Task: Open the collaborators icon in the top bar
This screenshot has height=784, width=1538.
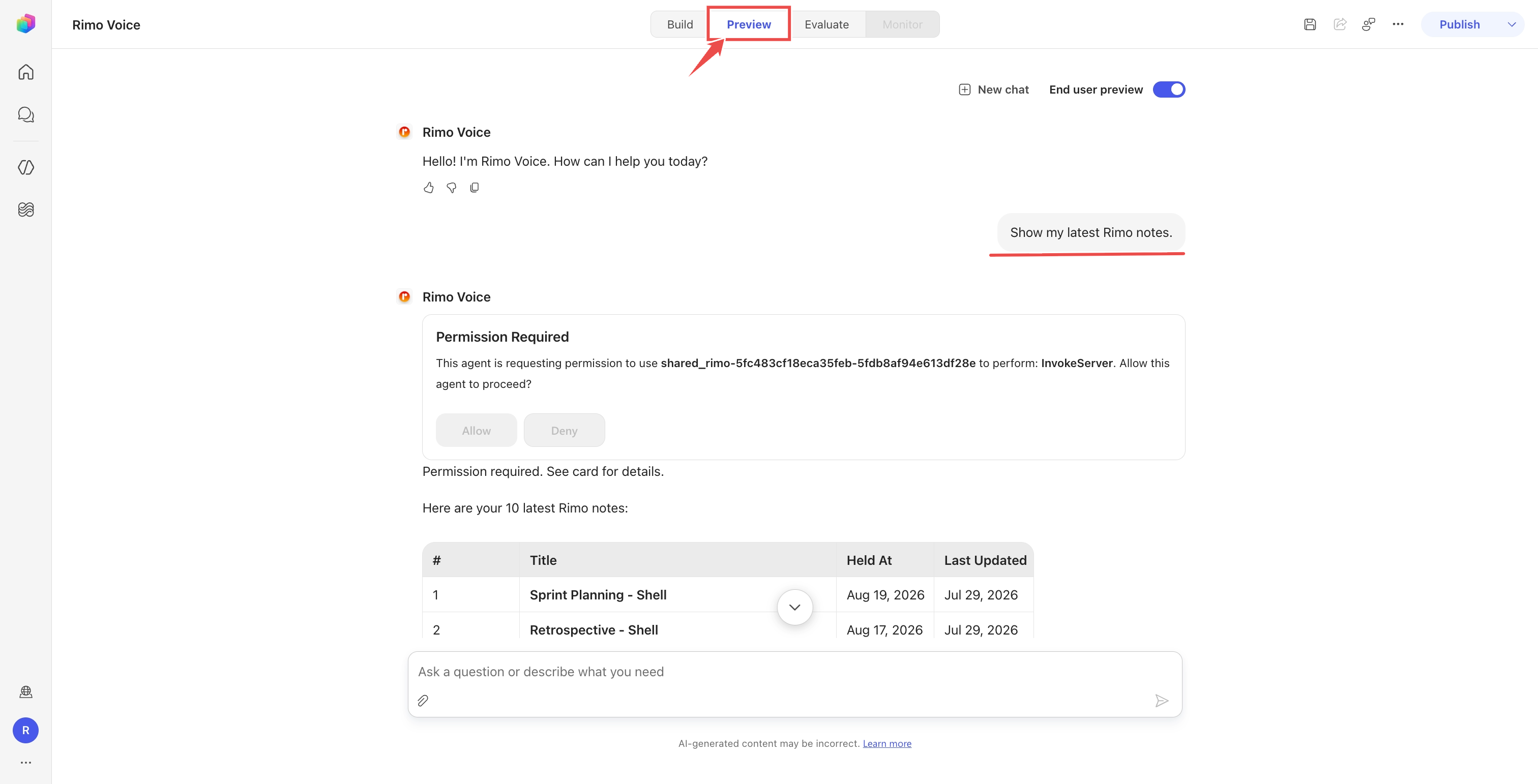Action: (1369, 24)
